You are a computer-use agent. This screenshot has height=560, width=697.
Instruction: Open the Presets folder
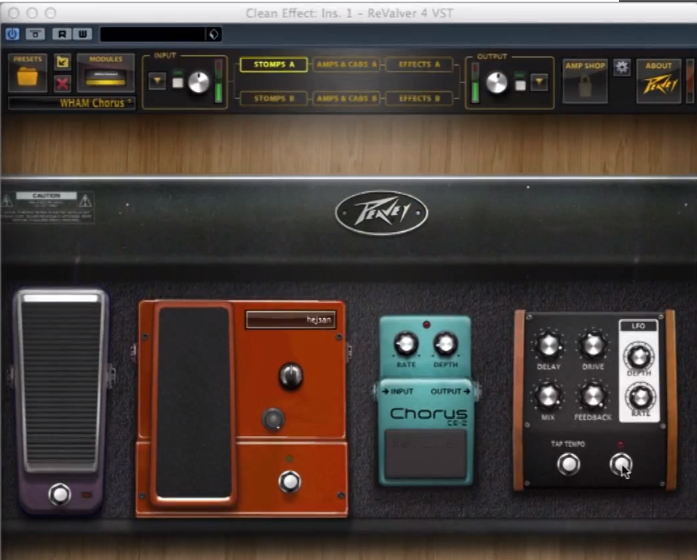tap(28, 73)
